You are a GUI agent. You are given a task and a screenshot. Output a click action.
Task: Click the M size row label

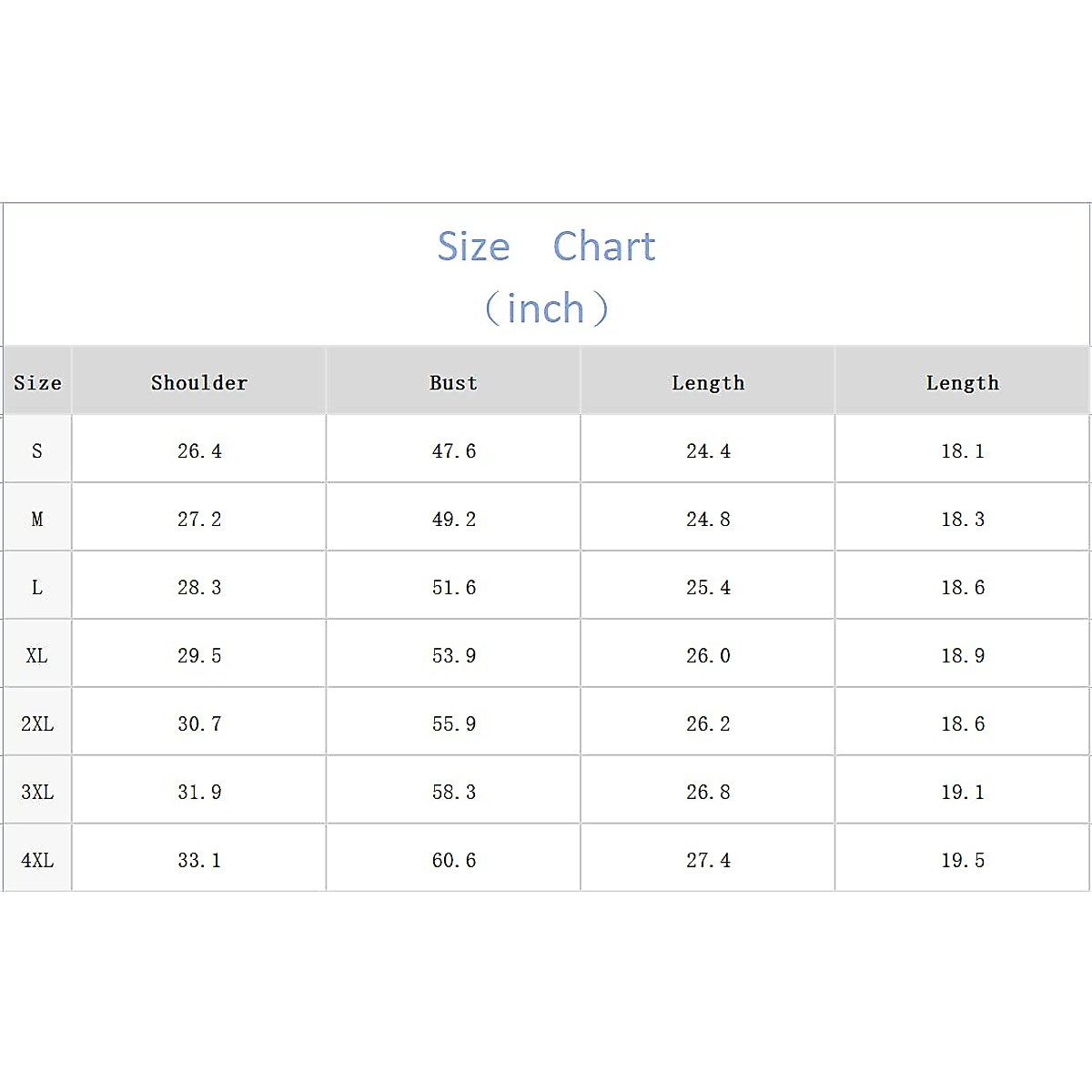coord(37,520)
